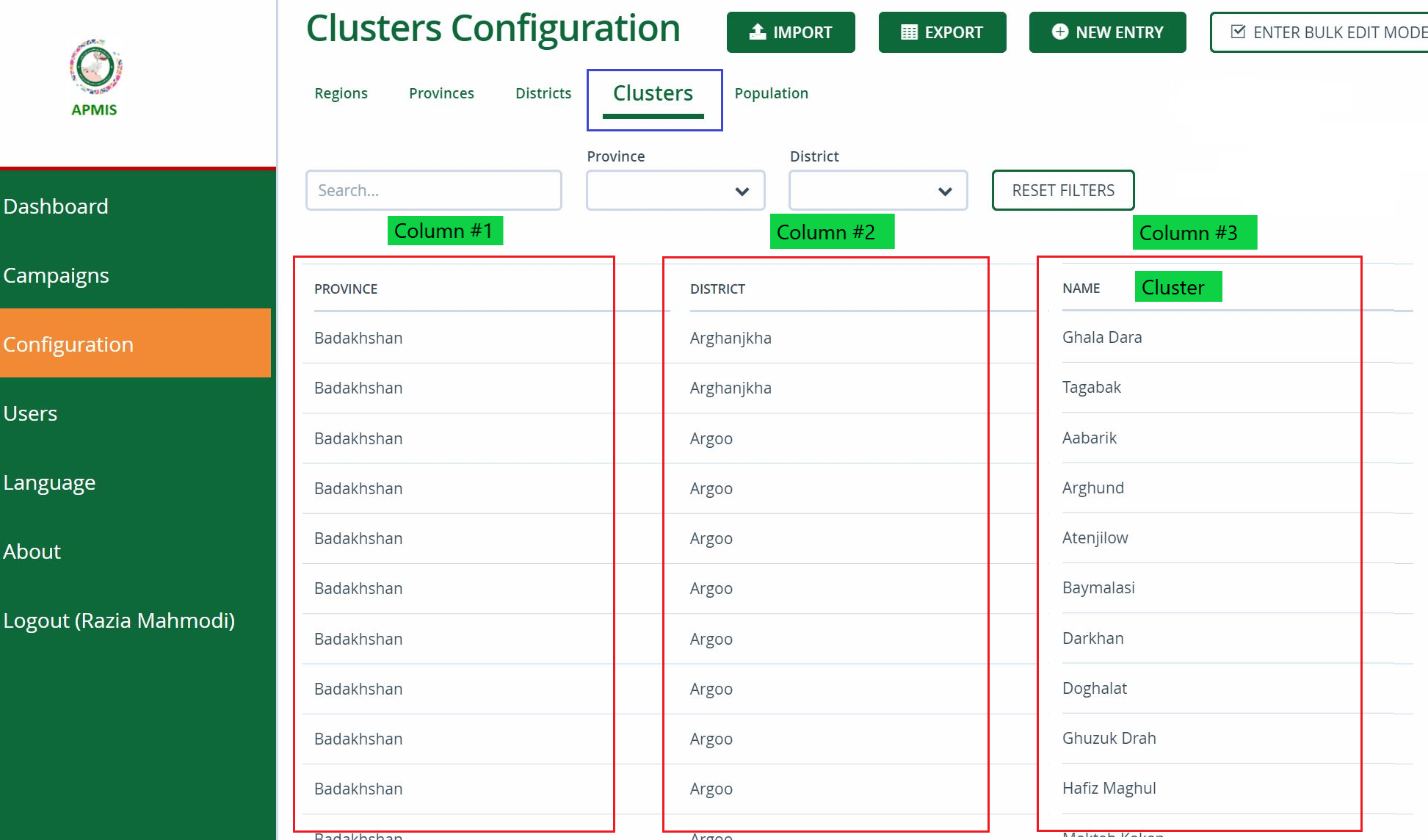The width and height of the screenshot is (1428, 840).
Task: Click the plus icon on NEW ENTRY
Action: (1059, 32)
